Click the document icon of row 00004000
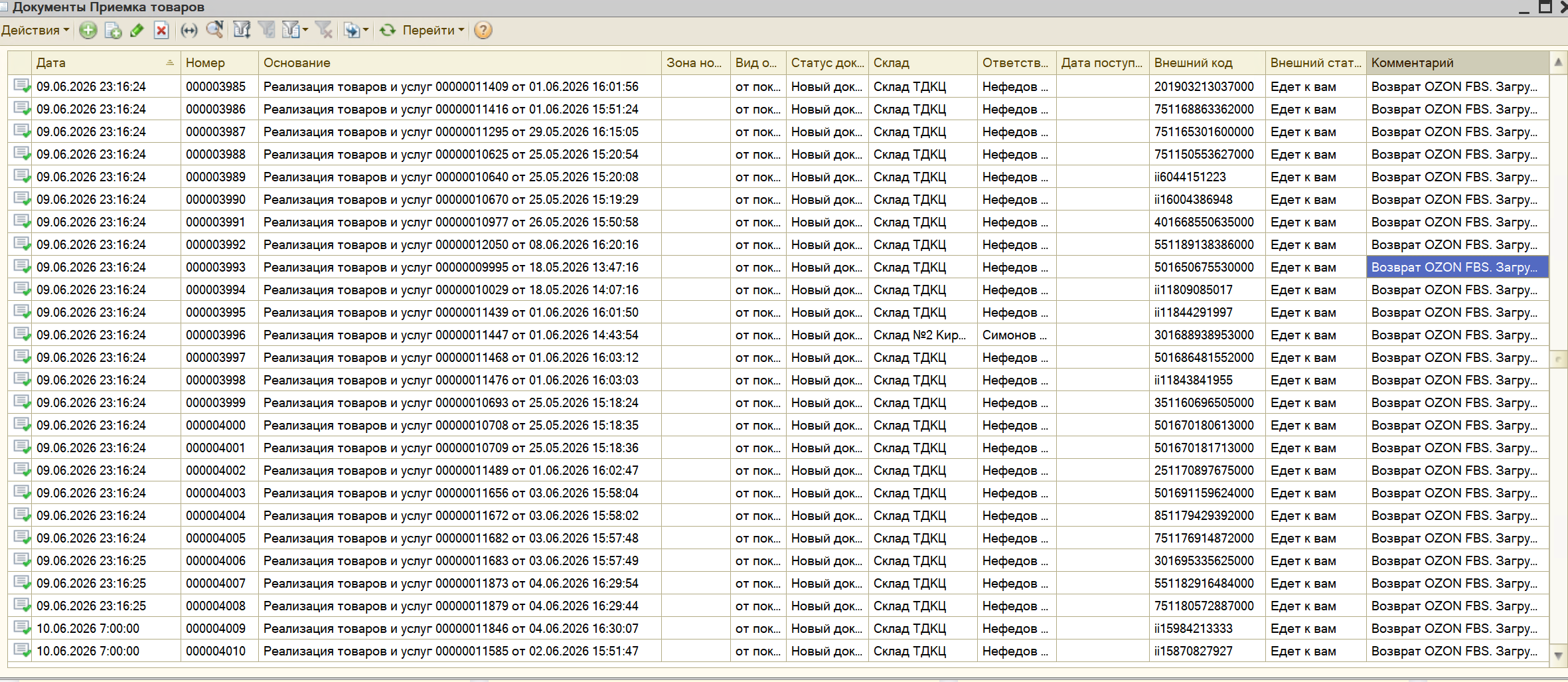The height and width of the screenshot is (682, 1568). tap(22, 425)
